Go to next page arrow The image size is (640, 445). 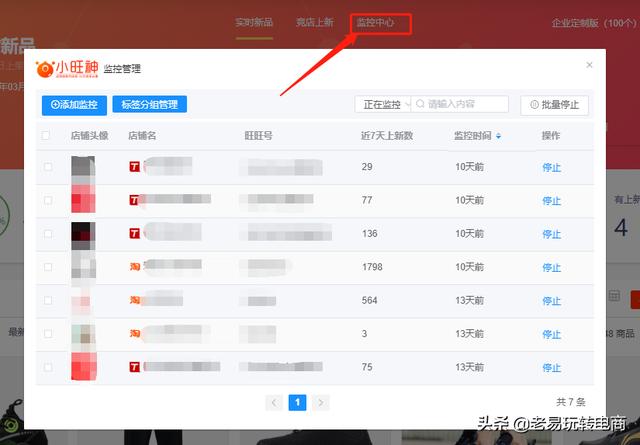point(320,403)
